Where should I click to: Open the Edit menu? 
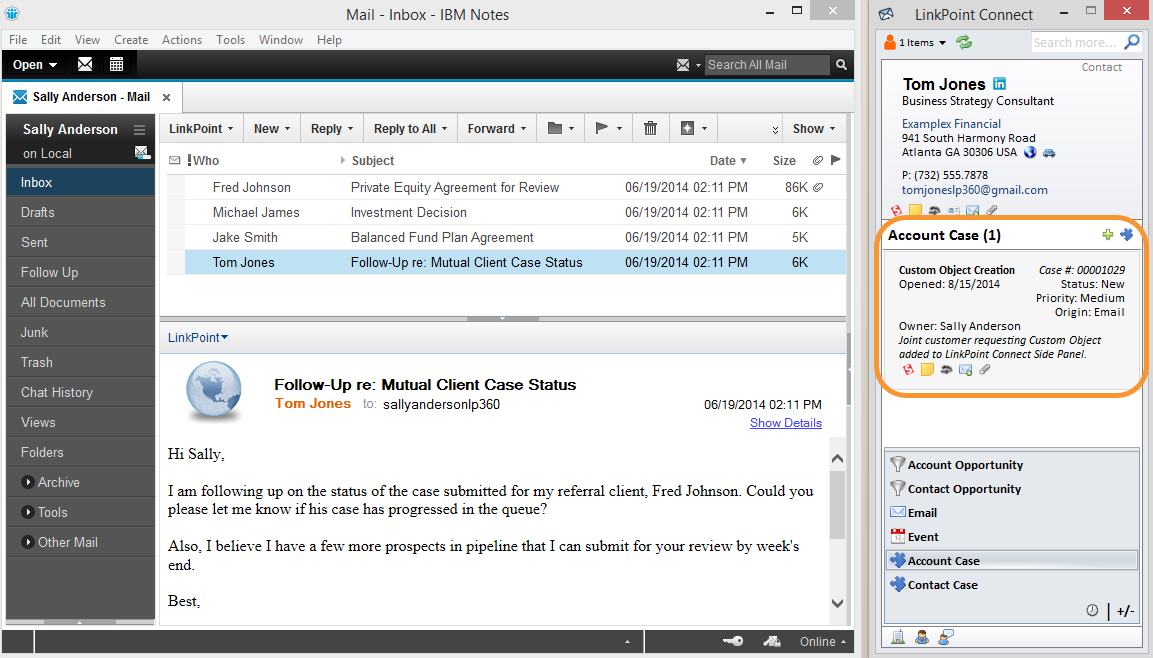click(x=51, y=40)
